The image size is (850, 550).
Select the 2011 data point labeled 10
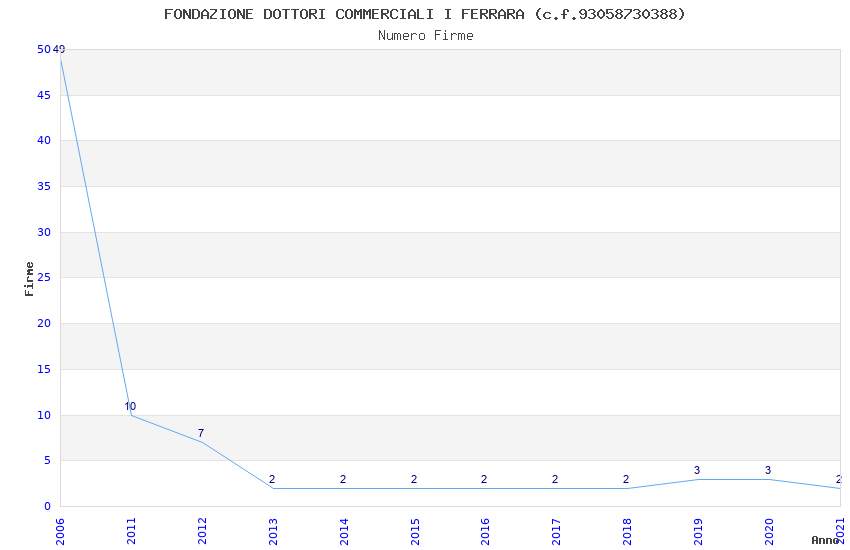pyautogui.click(x=131, y=415)
